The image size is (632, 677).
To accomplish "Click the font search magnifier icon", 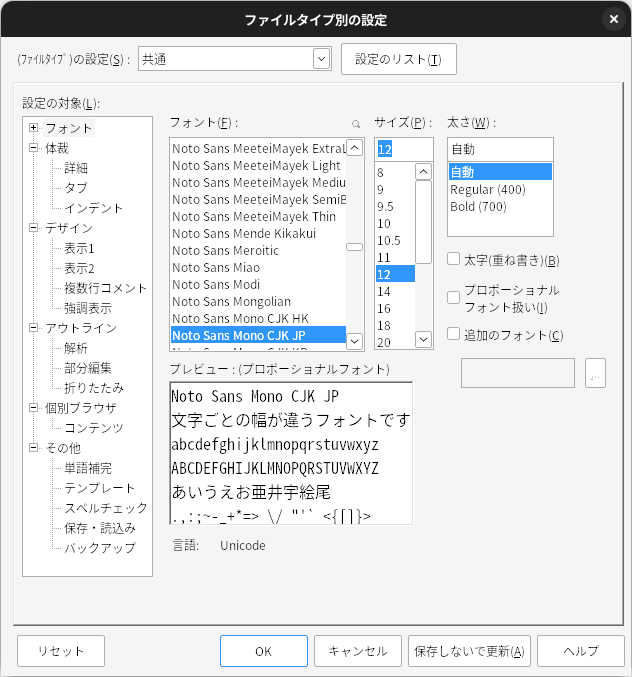I will coord(356,124).
